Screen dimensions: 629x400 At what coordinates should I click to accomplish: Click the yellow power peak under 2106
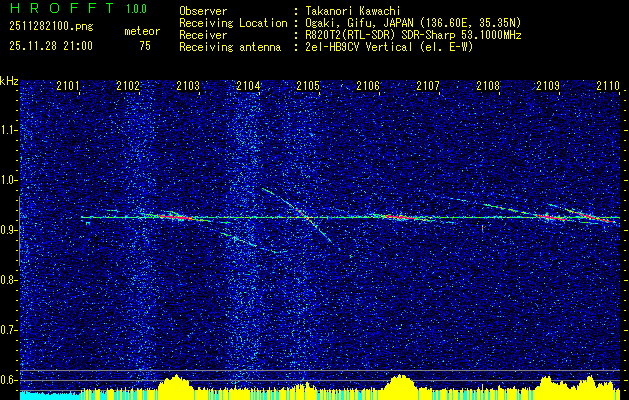[x=400, y=386]
